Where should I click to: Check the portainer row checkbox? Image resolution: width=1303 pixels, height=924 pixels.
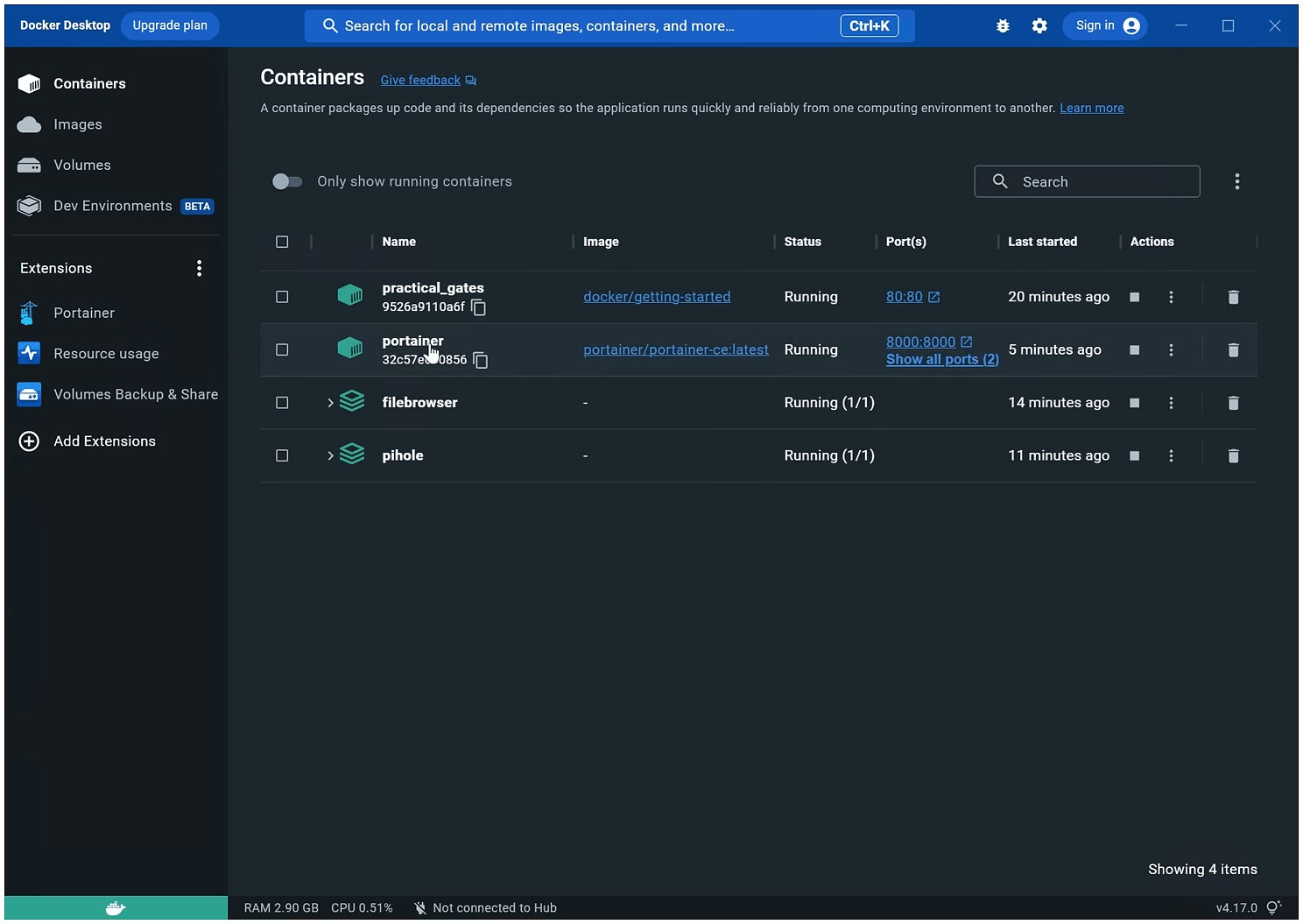(x=282, y=350)
